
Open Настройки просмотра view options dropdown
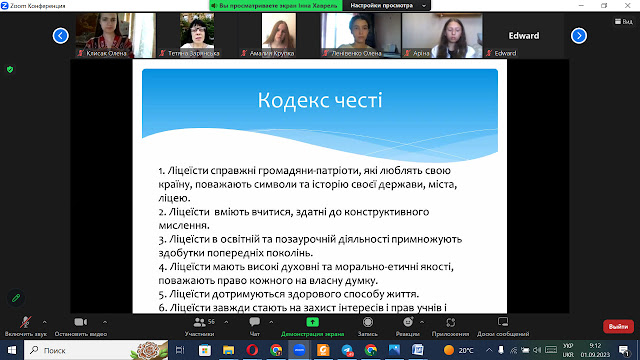[387, 5]
